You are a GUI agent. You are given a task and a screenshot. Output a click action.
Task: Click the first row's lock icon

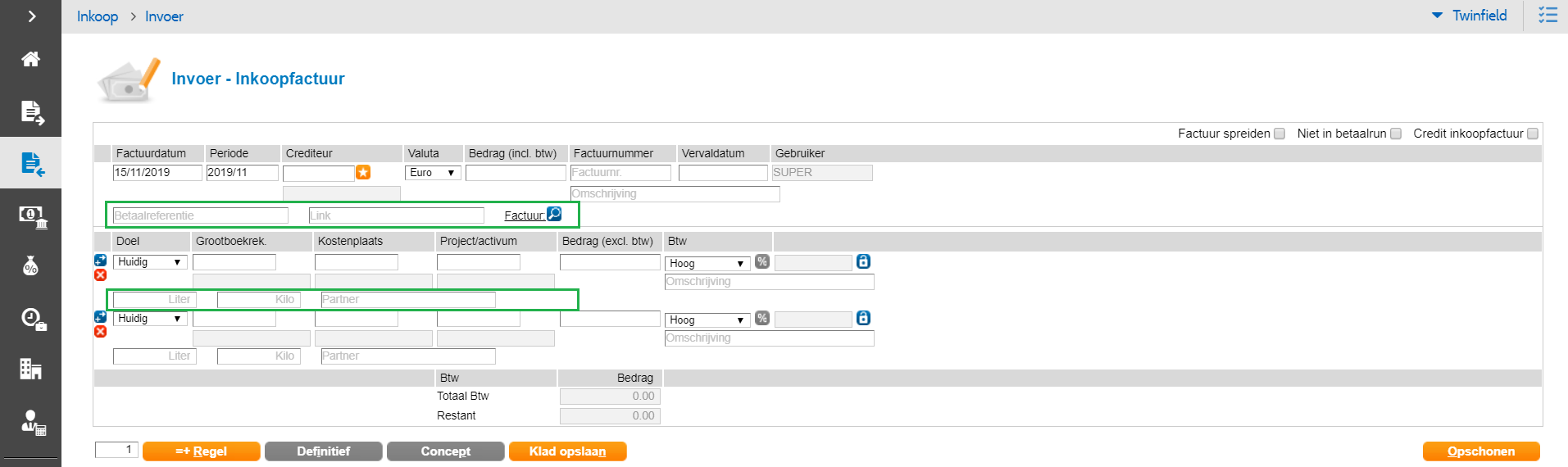pyautogui.click(x=863, y=261)
